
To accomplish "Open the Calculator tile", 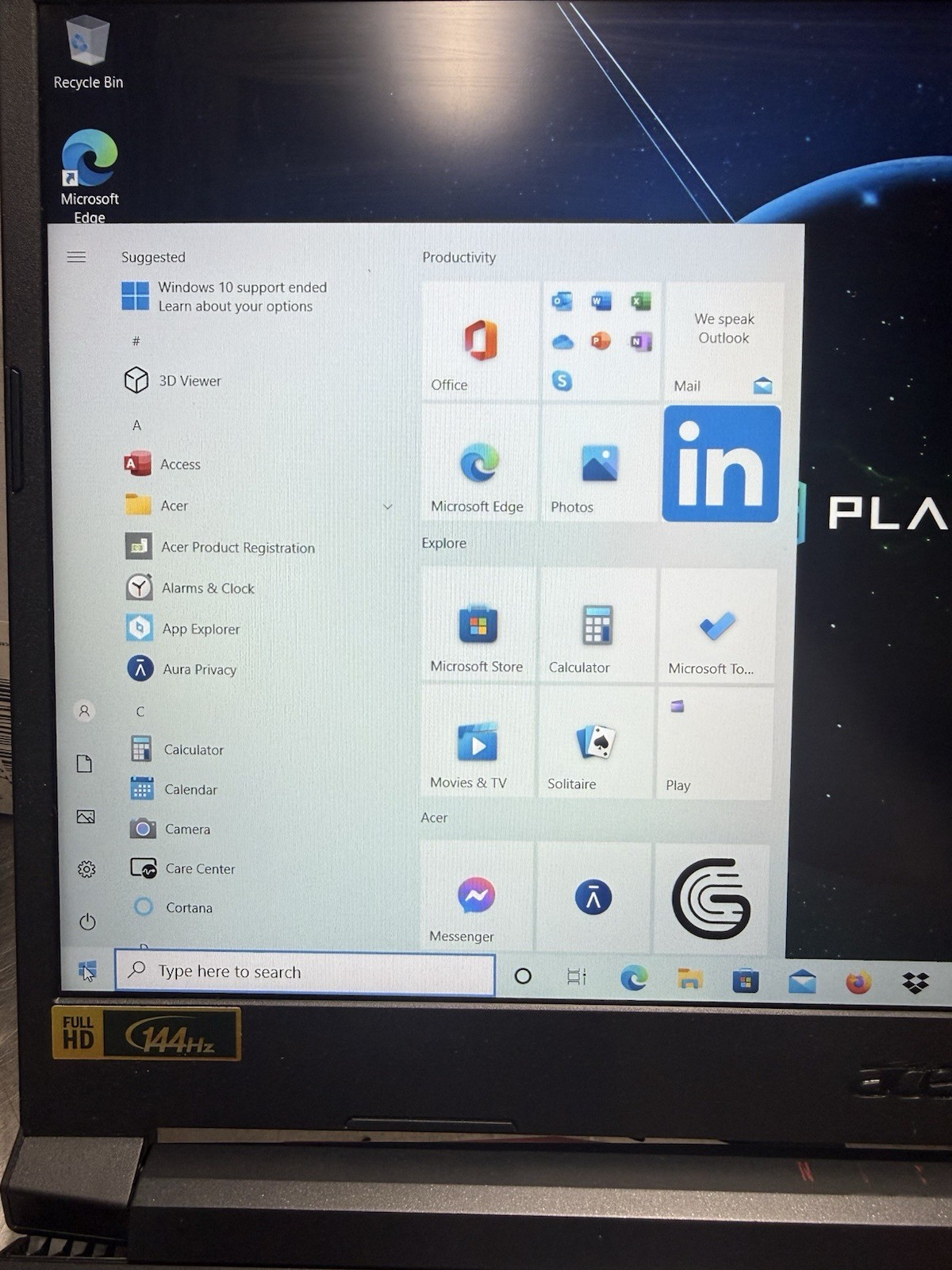I will tap(597, 625).
